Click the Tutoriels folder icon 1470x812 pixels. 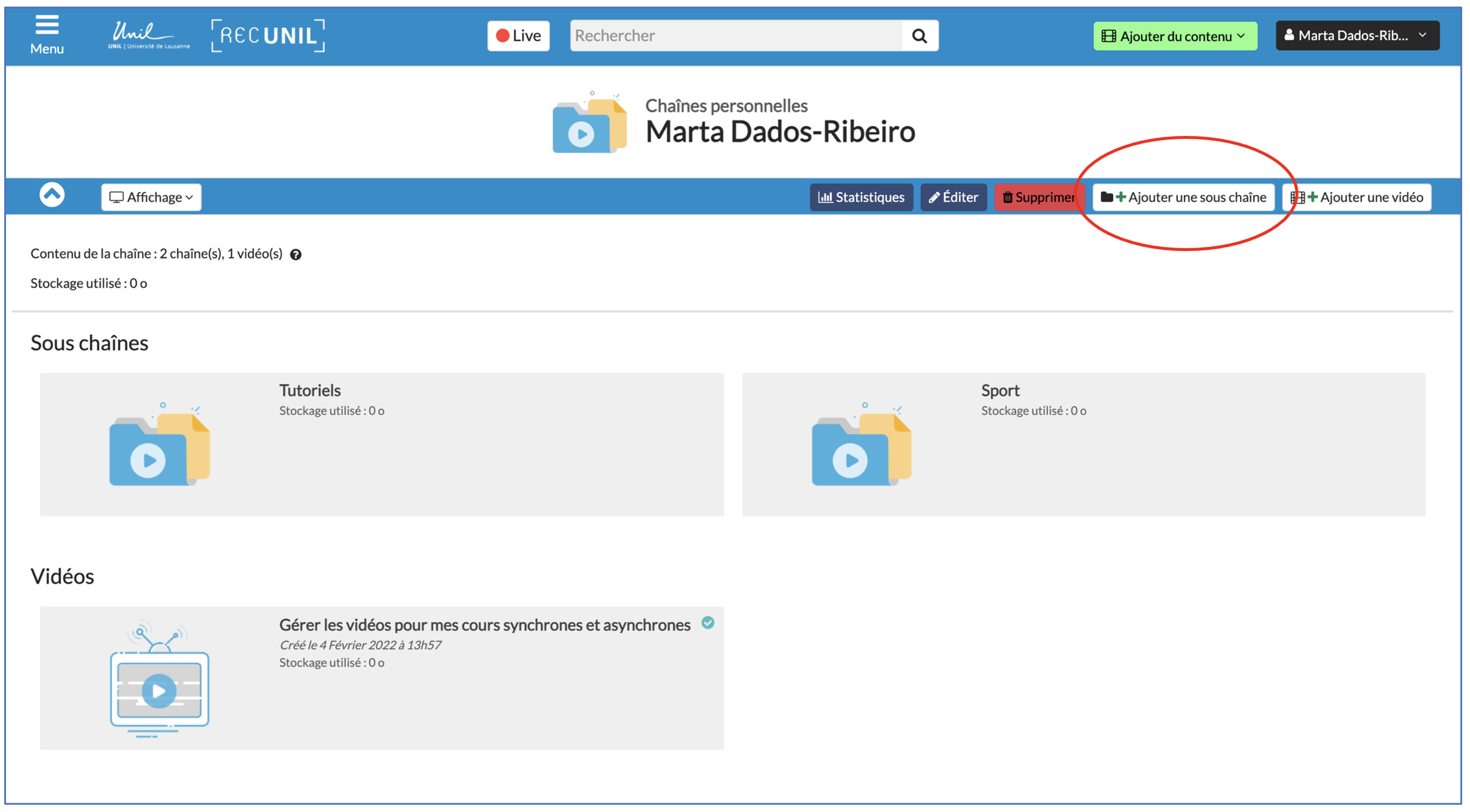[160, 445]
